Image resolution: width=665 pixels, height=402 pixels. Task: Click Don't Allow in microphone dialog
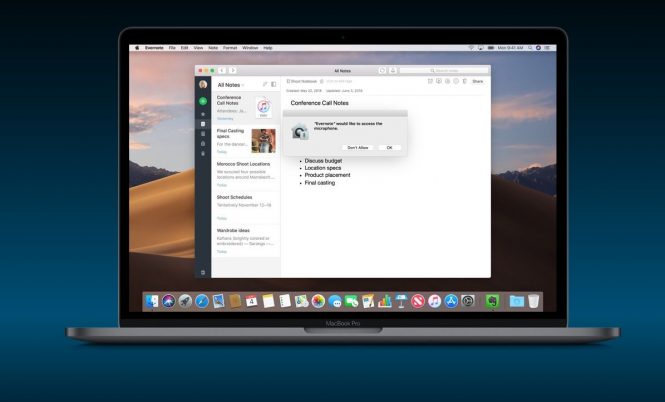pos(356,147)
